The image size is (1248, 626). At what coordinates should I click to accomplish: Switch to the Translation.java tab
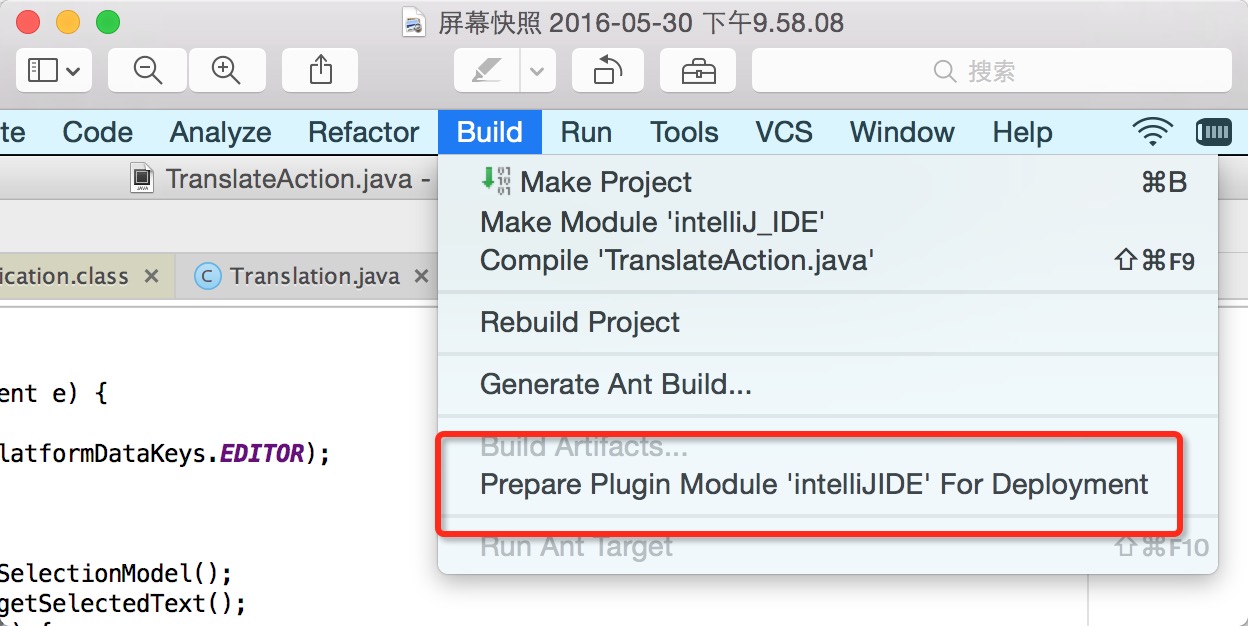pyautogui.click(x=314, y=276)
